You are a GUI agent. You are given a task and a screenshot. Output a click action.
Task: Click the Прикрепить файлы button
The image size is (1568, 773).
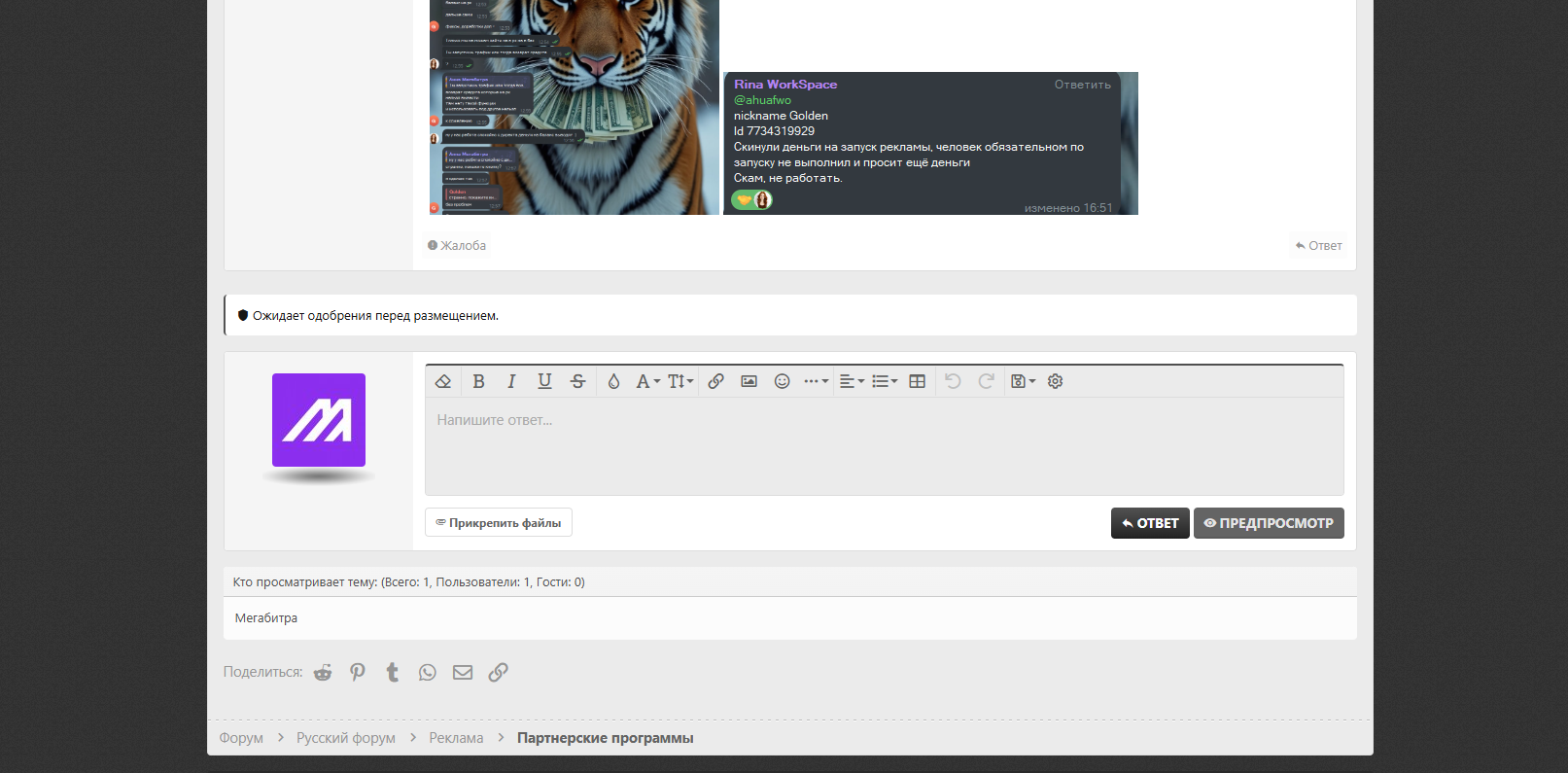point(499,522)
